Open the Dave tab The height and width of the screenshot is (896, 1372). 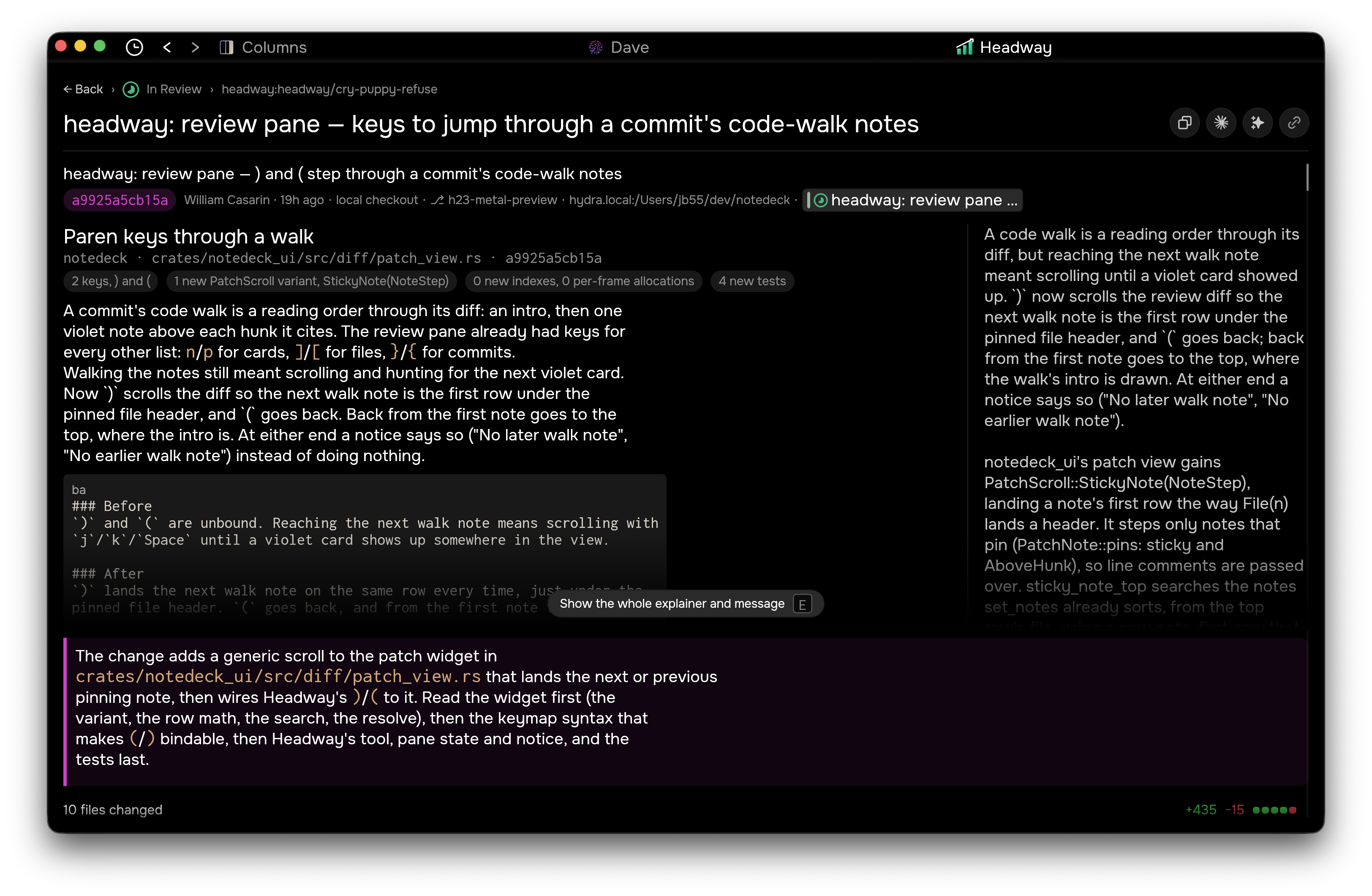coord(619,47)
